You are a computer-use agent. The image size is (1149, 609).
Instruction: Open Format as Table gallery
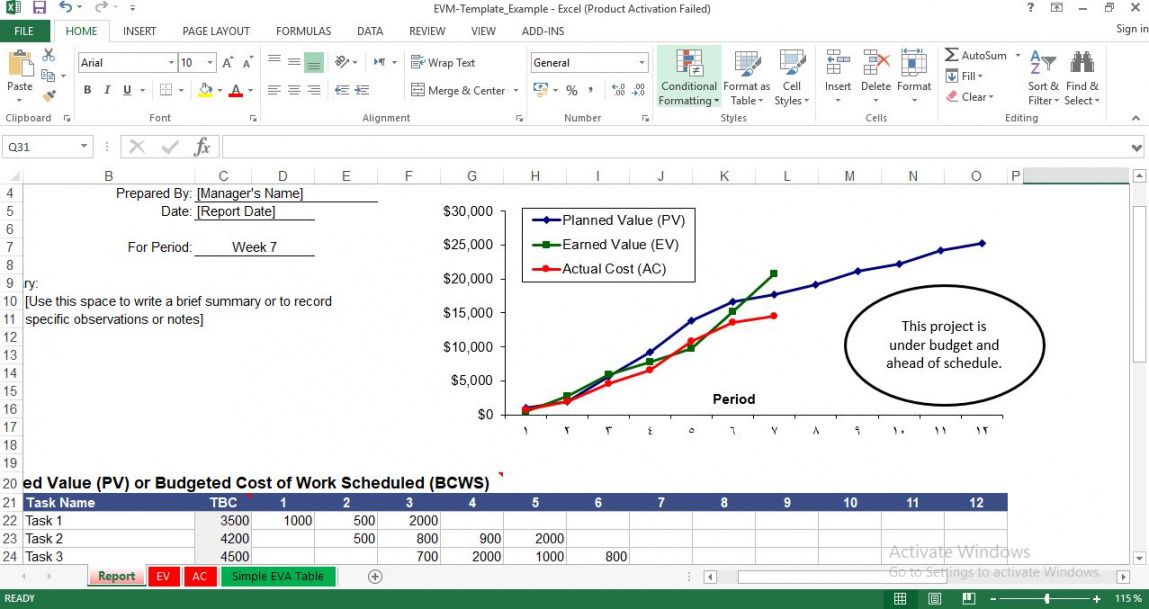747,78
